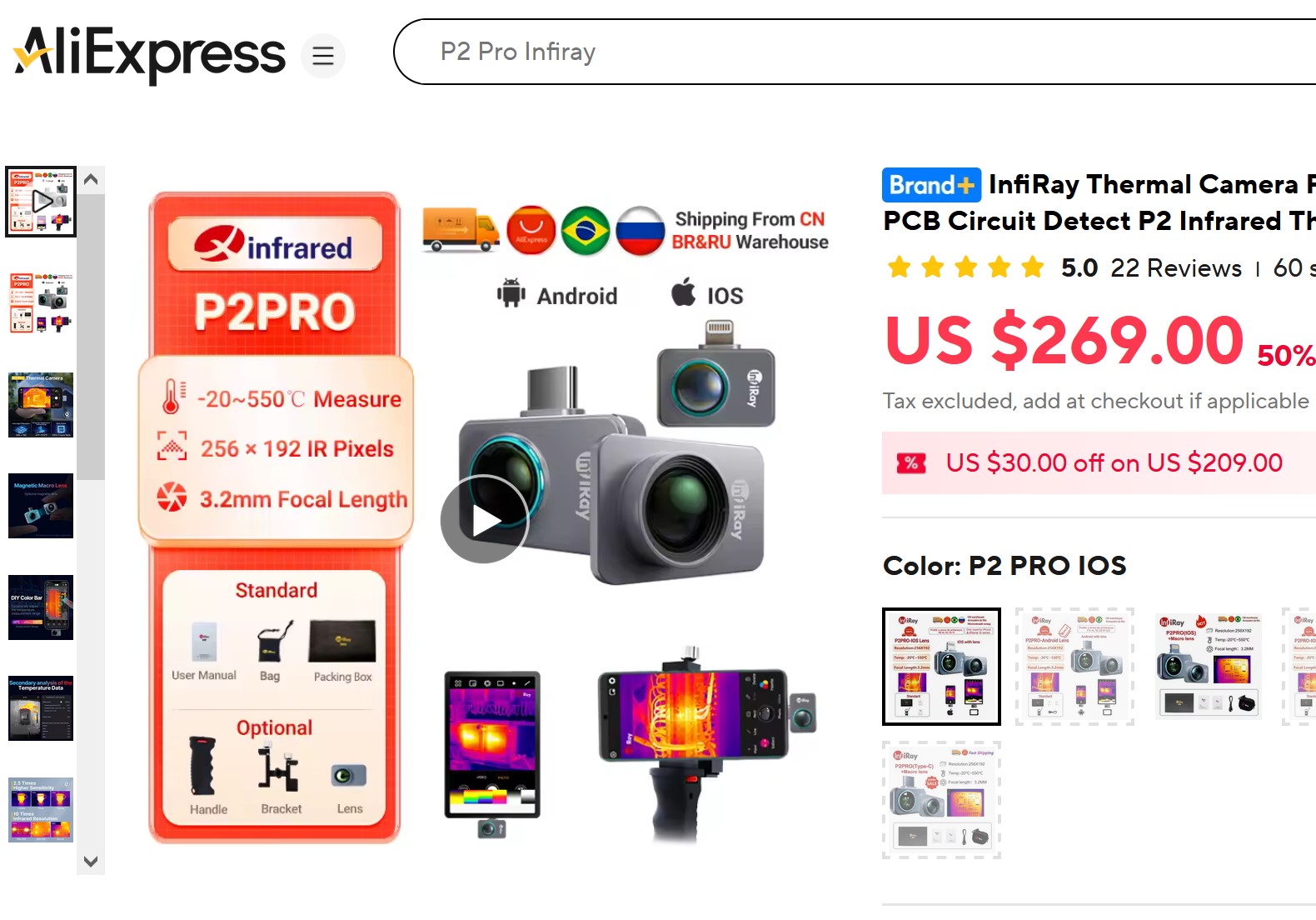1316x920 pixels.
Task: Click US $30.00 off coupon banner
Action: point(1099,463)
